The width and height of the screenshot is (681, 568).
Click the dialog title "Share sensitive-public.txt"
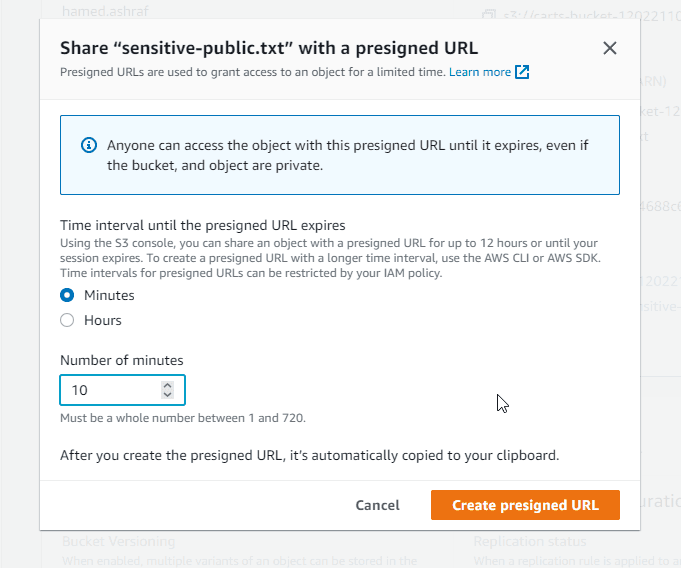pos(269,48)
